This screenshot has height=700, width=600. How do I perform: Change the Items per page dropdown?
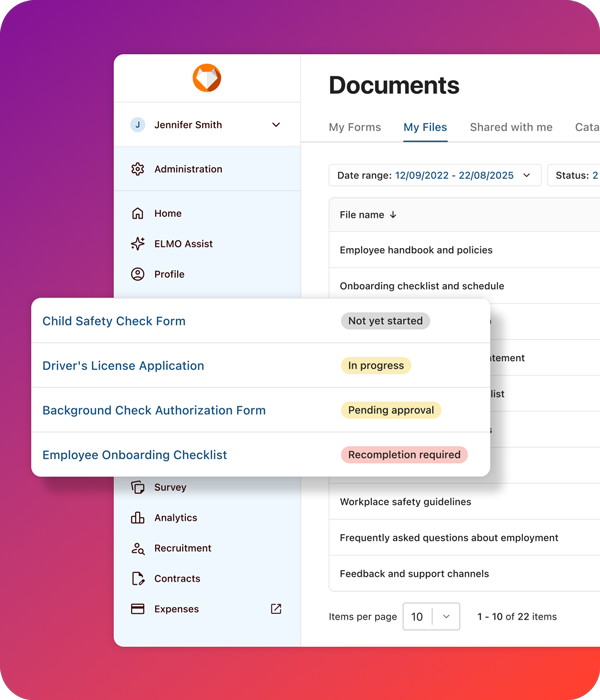[431, 617]
